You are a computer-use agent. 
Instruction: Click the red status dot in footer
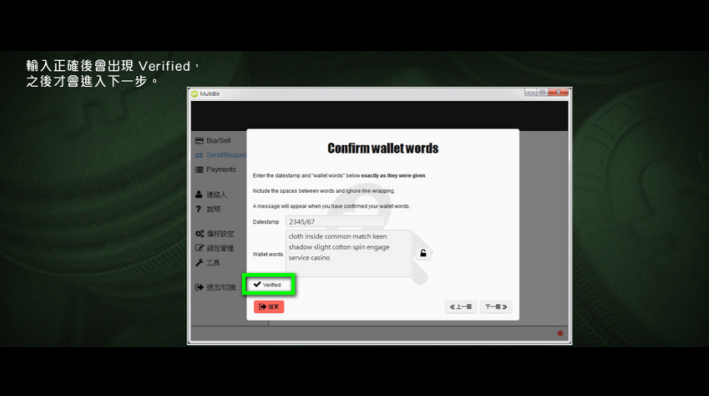tap(560, 333)
